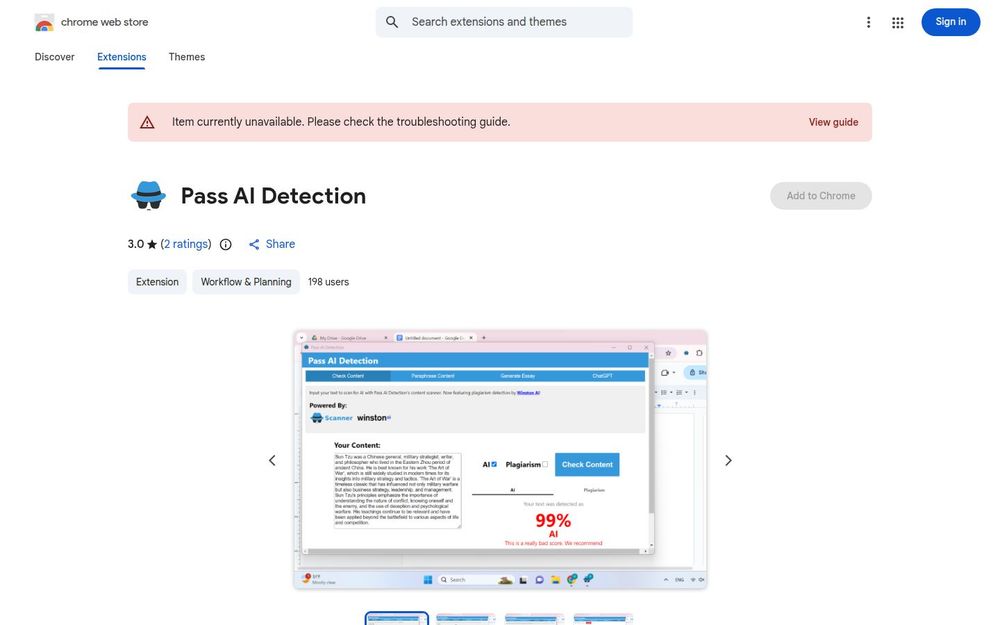Select the second screenshot thumbnail
1000x625 pixels.
[x=466, y=619]
